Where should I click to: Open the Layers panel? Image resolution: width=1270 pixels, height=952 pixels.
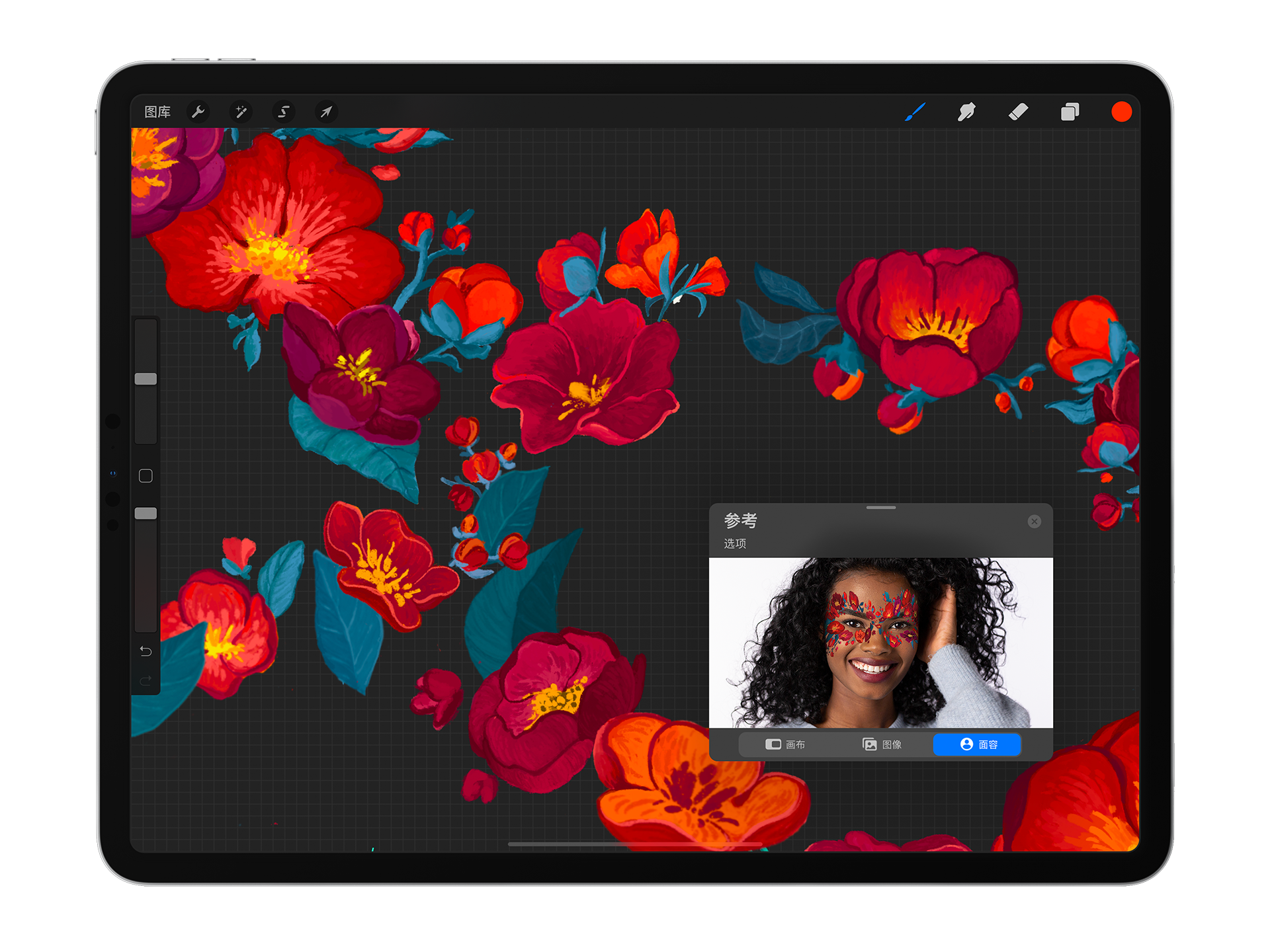click(1070, 112)
